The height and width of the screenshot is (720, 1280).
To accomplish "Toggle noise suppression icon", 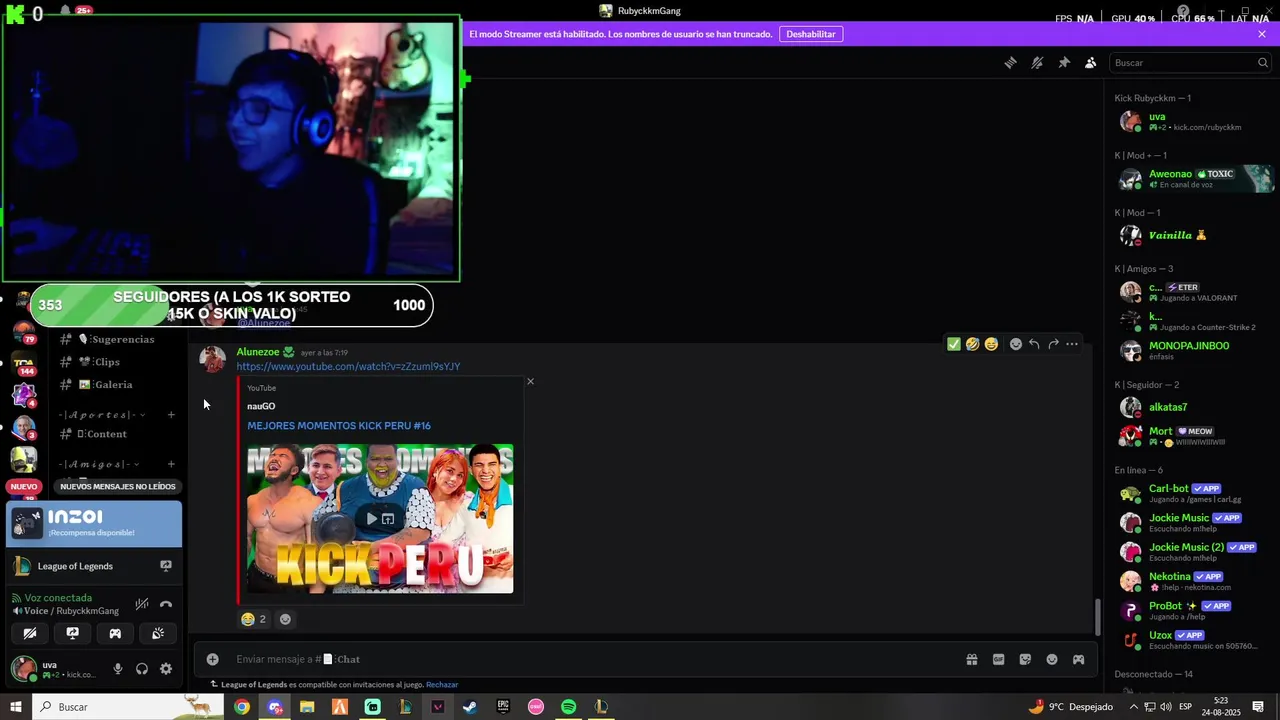I will click(x=142, y=604).
